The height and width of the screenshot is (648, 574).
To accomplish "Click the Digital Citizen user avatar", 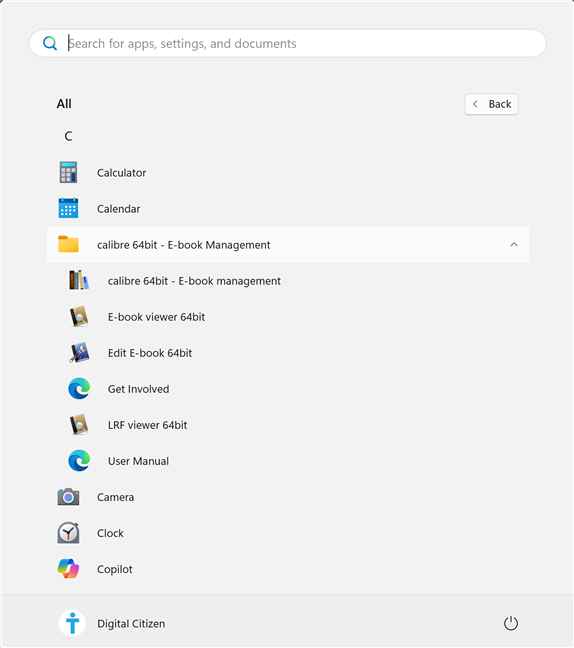I will (x=72, y=623).
